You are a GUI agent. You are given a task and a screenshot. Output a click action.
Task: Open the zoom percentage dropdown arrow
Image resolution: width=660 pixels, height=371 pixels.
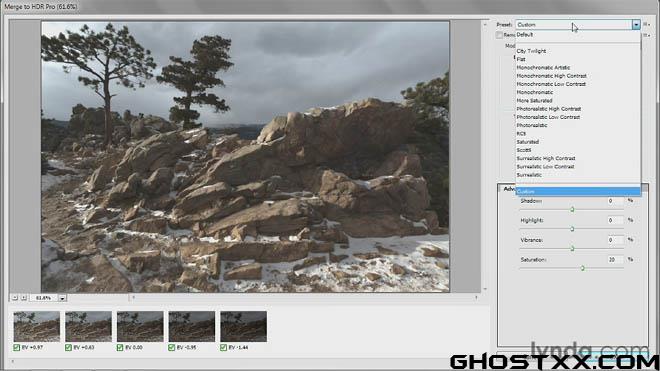click(x=62, y=298)
